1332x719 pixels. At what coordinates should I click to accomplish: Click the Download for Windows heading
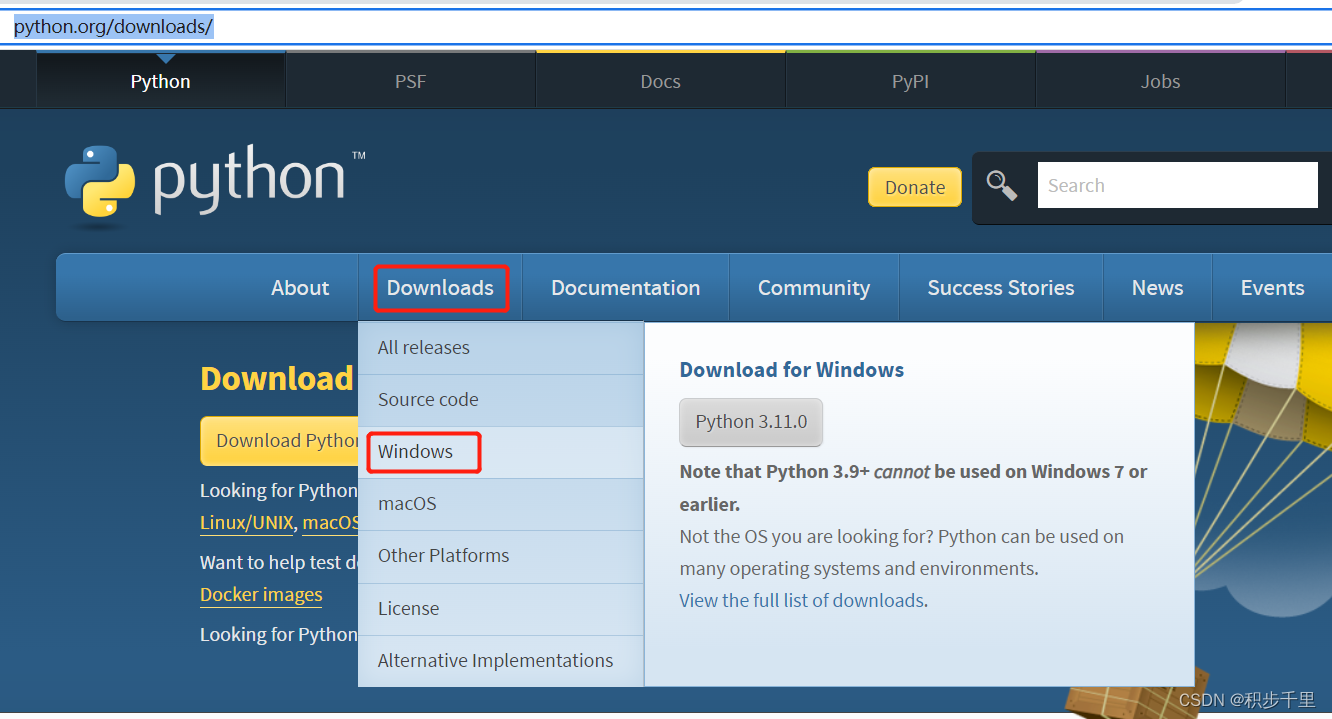(792, 370)
